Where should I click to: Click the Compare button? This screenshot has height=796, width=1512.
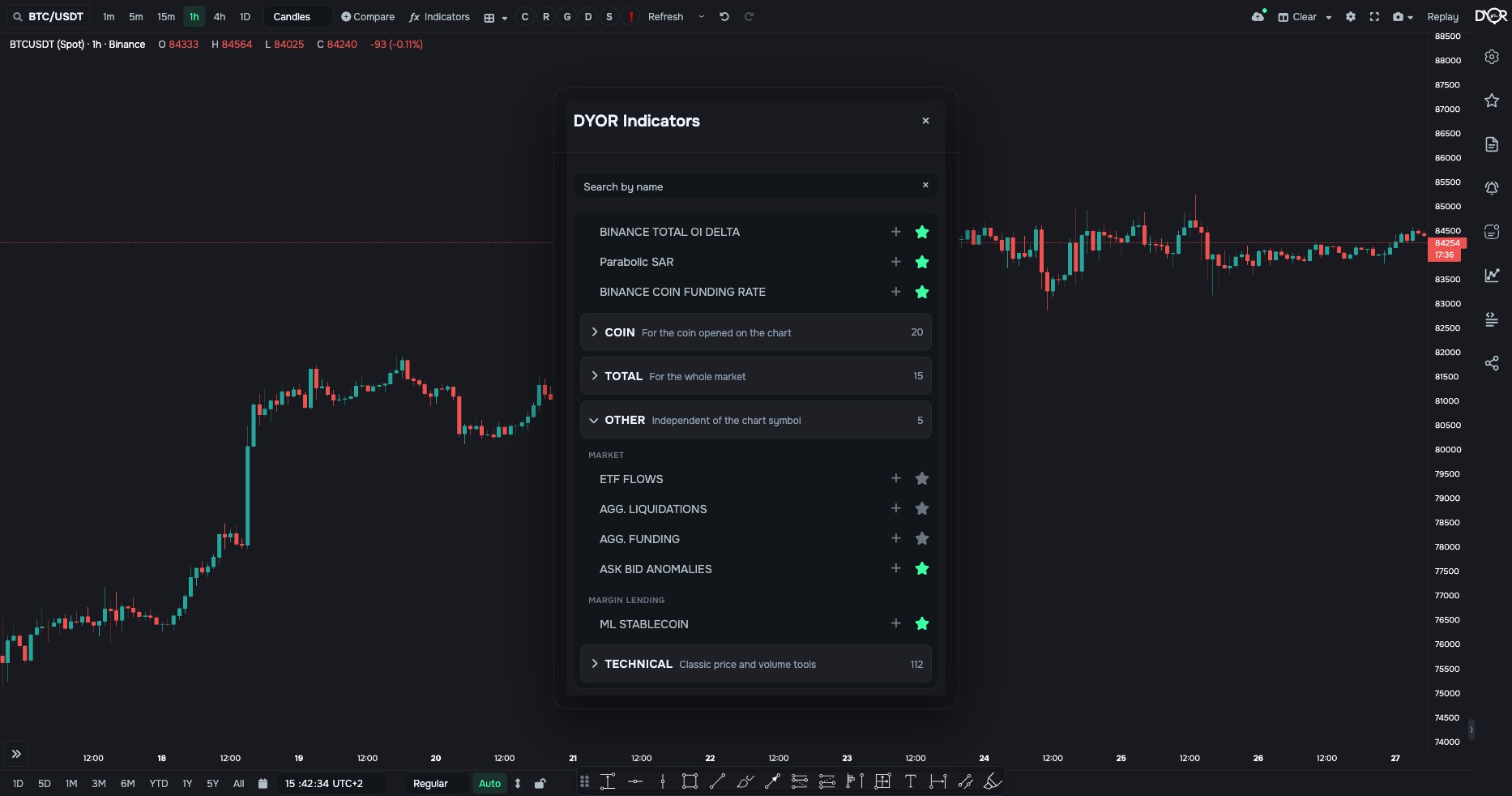click(368, 16)
